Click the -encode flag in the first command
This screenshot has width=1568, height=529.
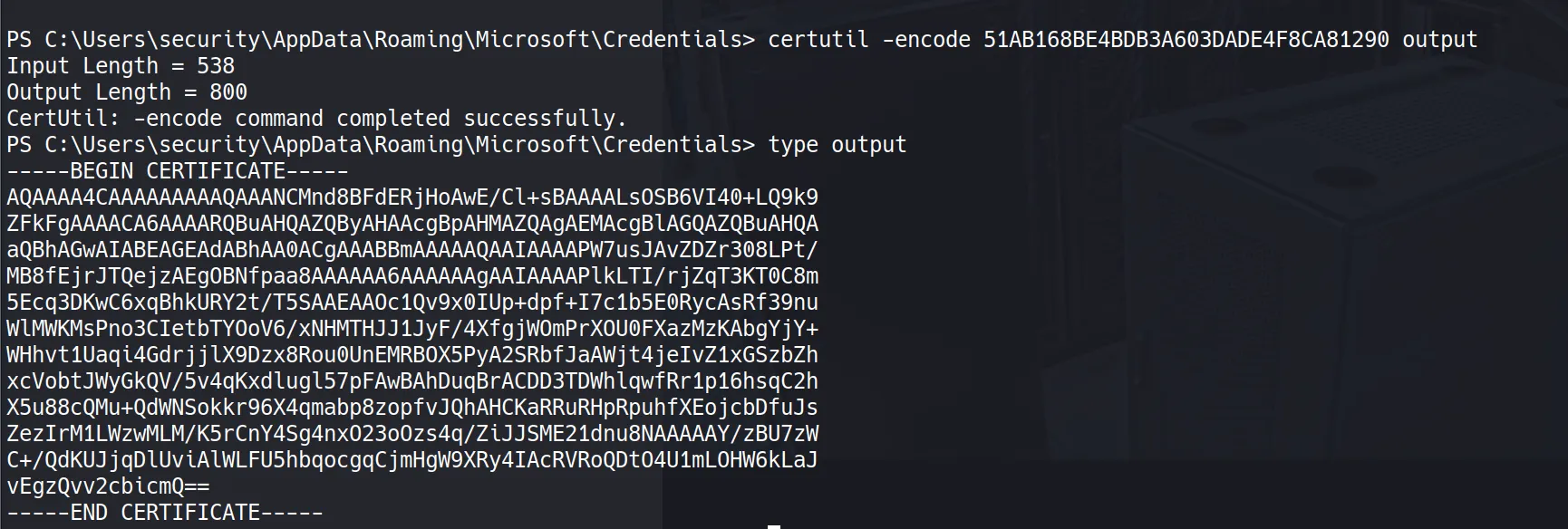tap(925, 40)
